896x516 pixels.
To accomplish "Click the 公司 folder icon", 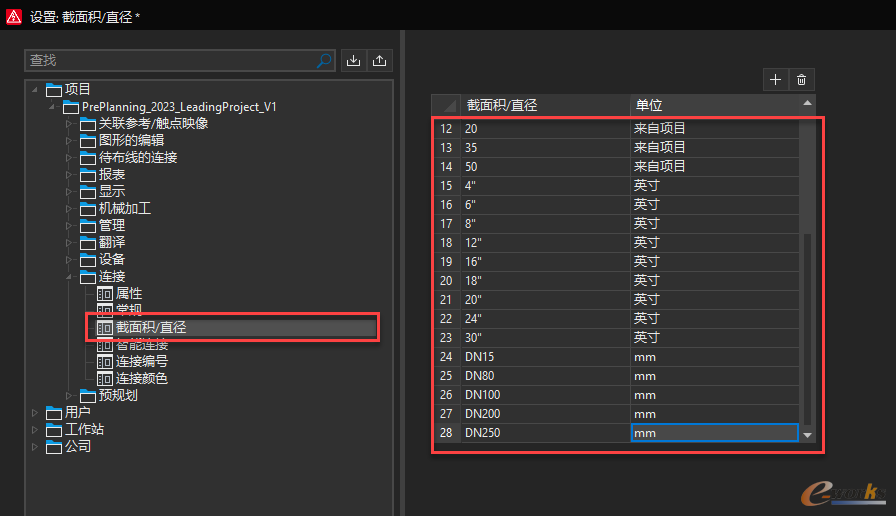I will pos(54,447).
